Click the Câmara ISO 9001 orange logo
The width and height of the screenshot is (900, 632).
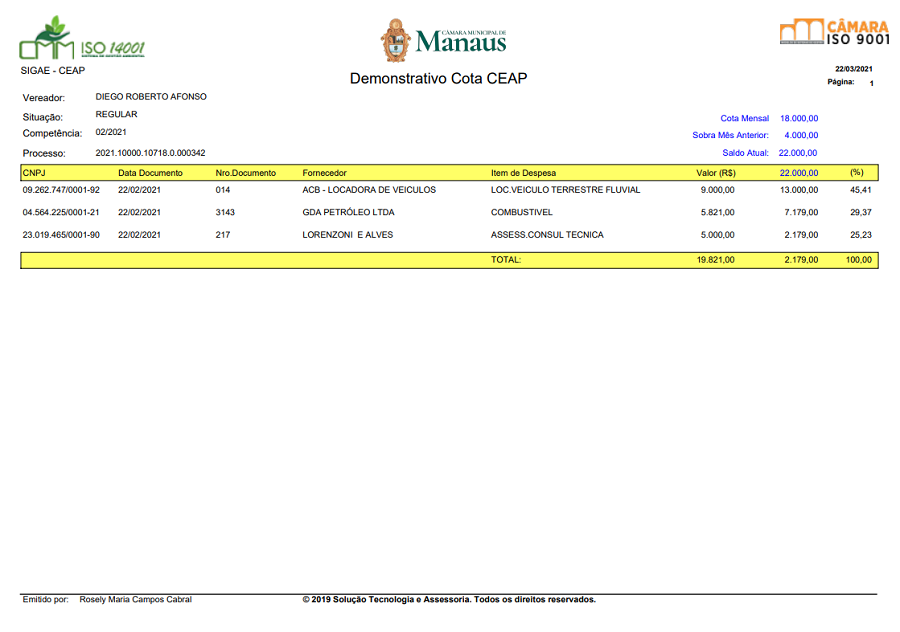834,32
